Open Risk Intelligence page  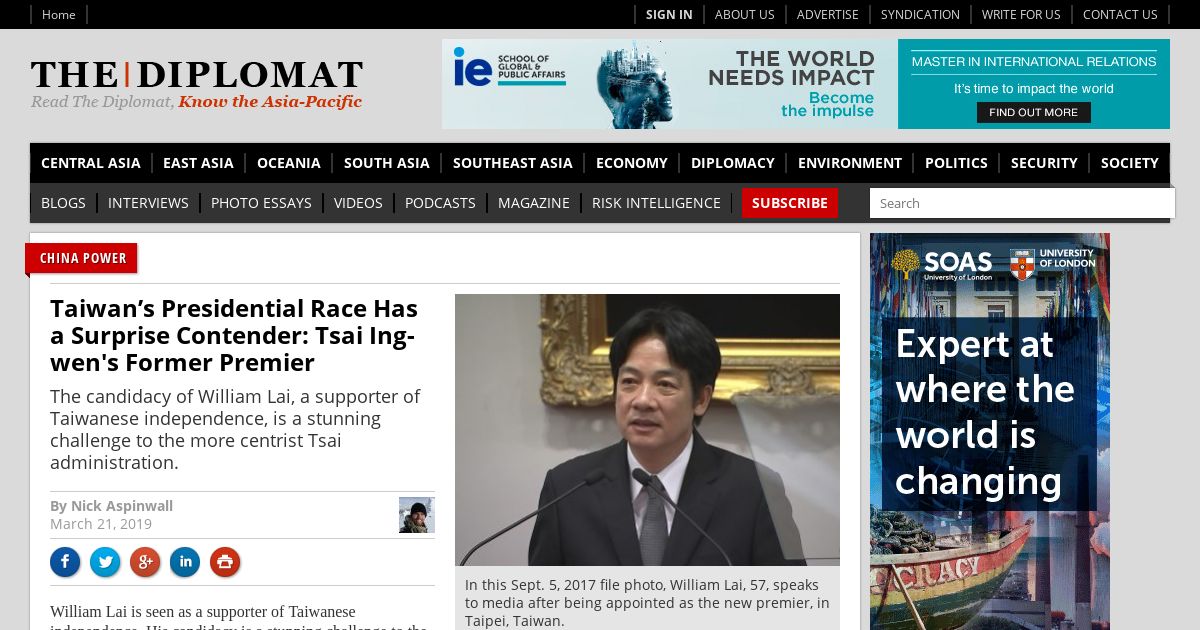click(x=656, y=203)
